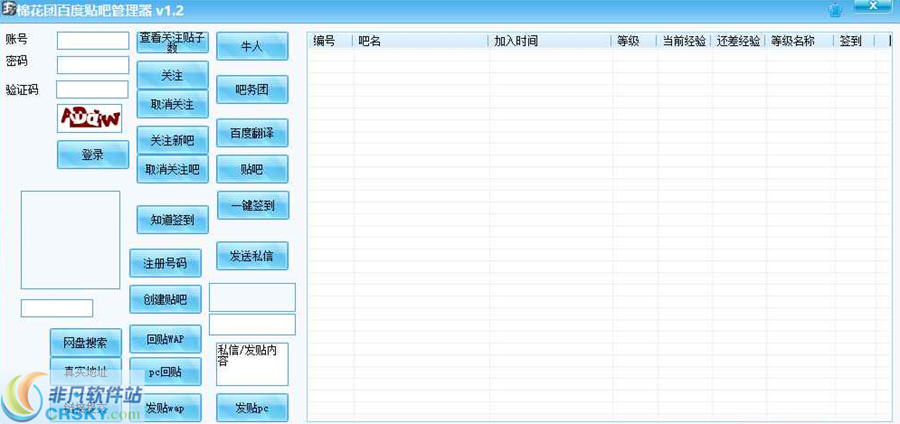Sort by the 编号 column header
This screenshot has height=424, width=900.
click(331, 41)
